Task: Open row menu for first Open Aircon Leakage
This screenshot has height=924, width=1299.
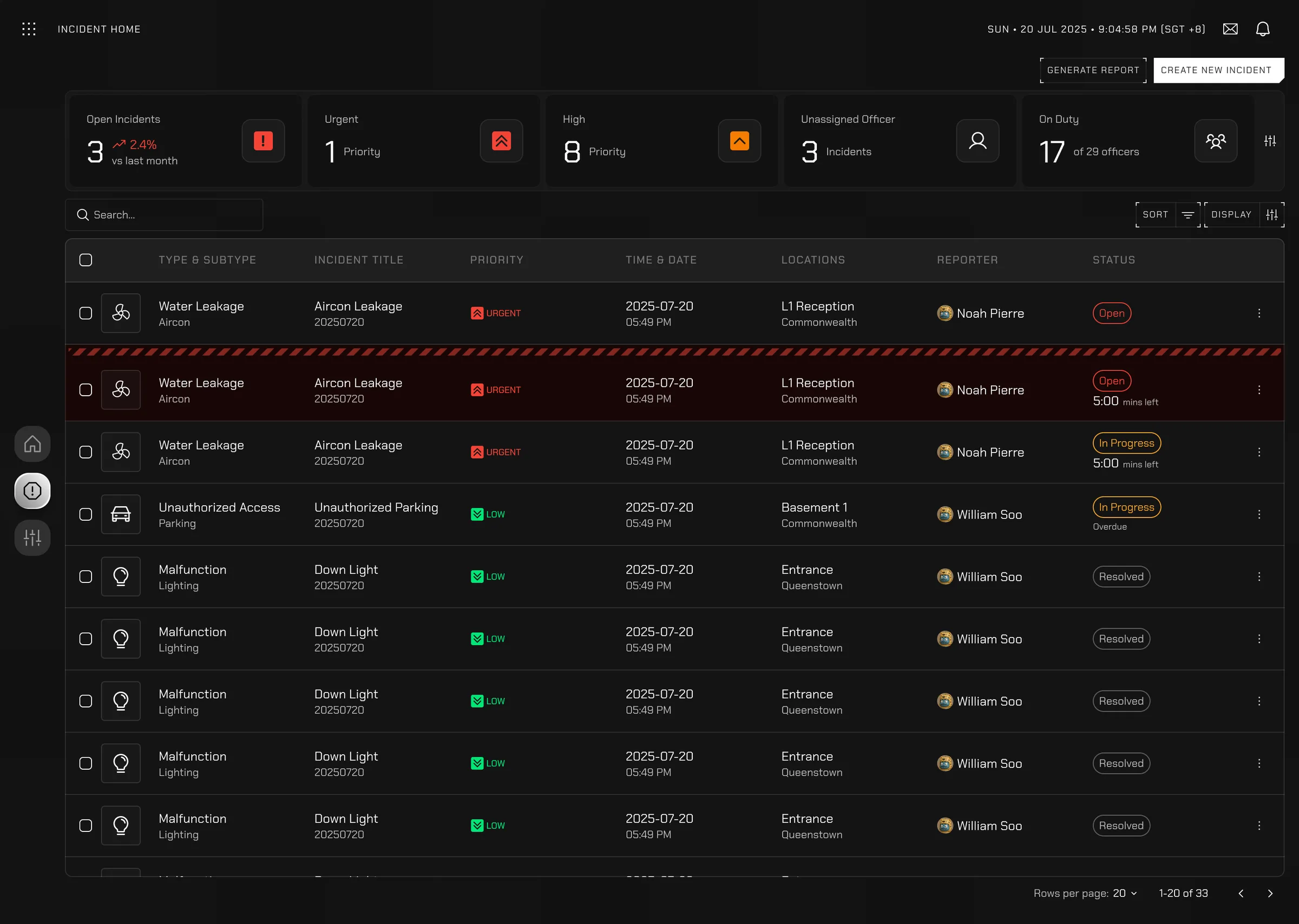Action: (x=1259, y=313)
